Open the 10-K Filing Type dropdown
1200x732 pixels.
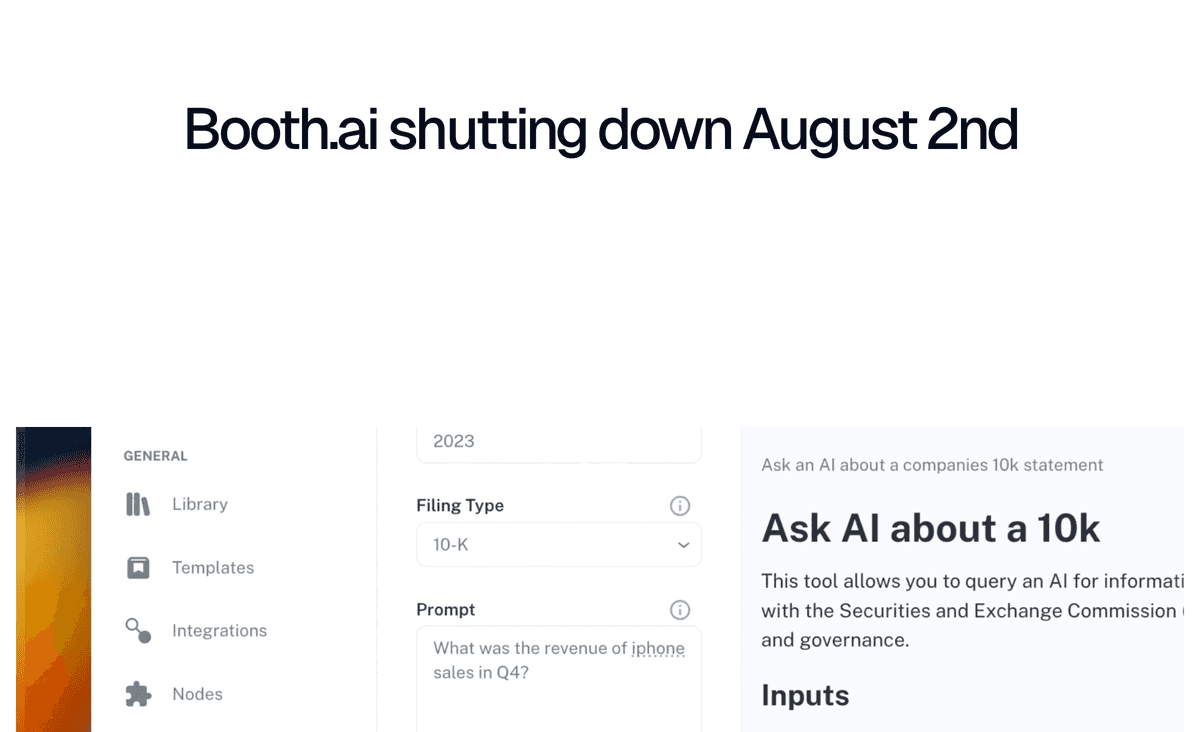(x=559, y=545)
